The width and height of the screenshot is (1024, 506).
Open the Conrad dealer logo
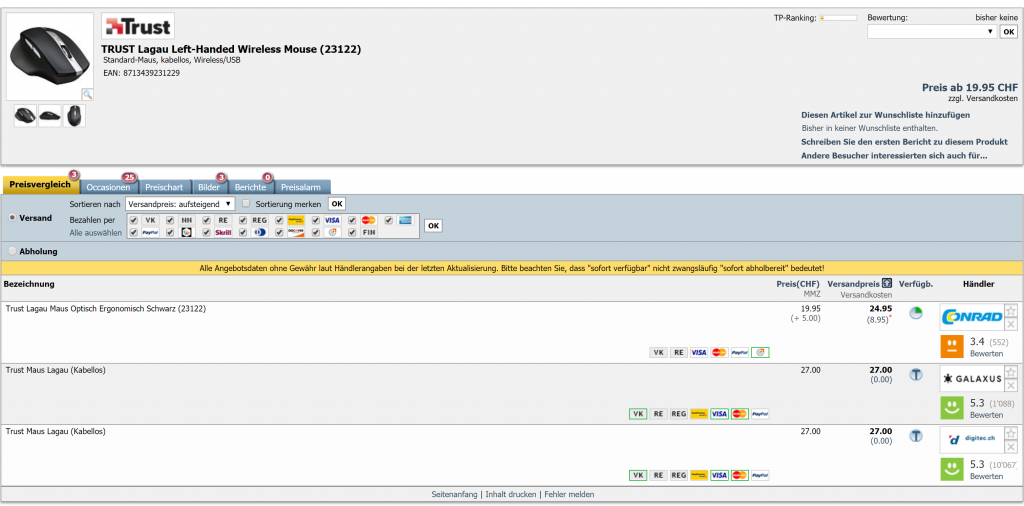pyautogui.click(x=971, y=317)
